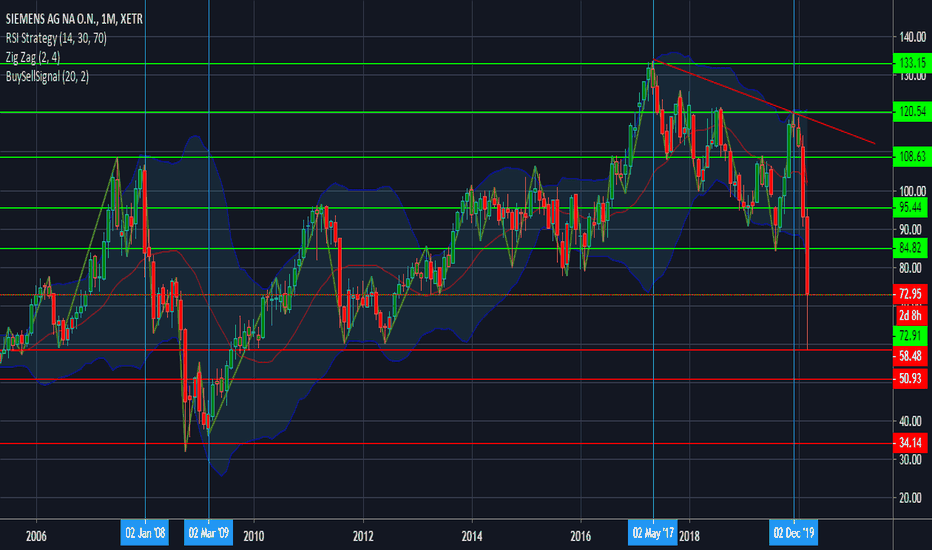Click the 2016 label on time axis

pos(581,536)
